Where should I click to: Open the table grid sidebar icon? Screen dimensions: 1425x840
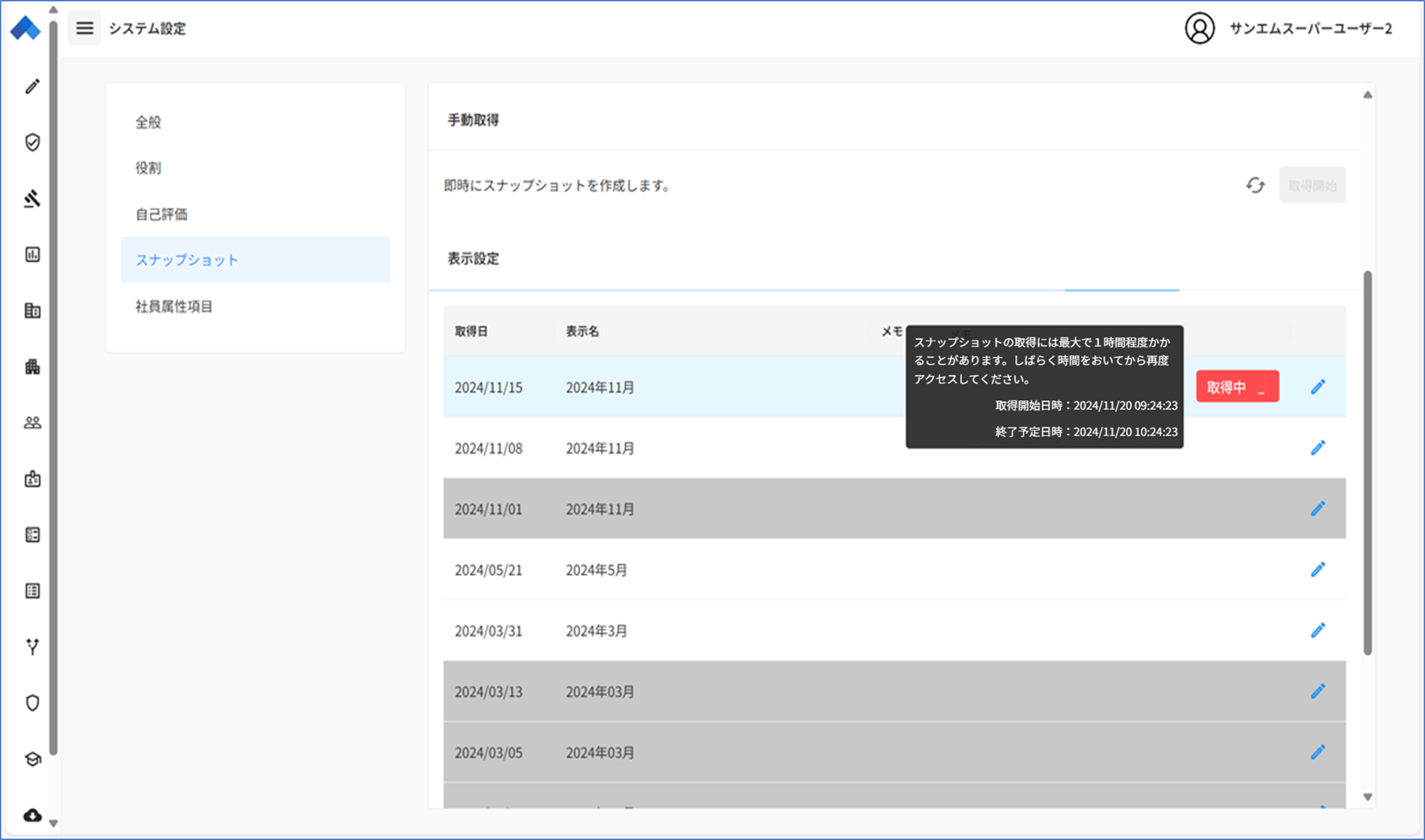point(32,591)
